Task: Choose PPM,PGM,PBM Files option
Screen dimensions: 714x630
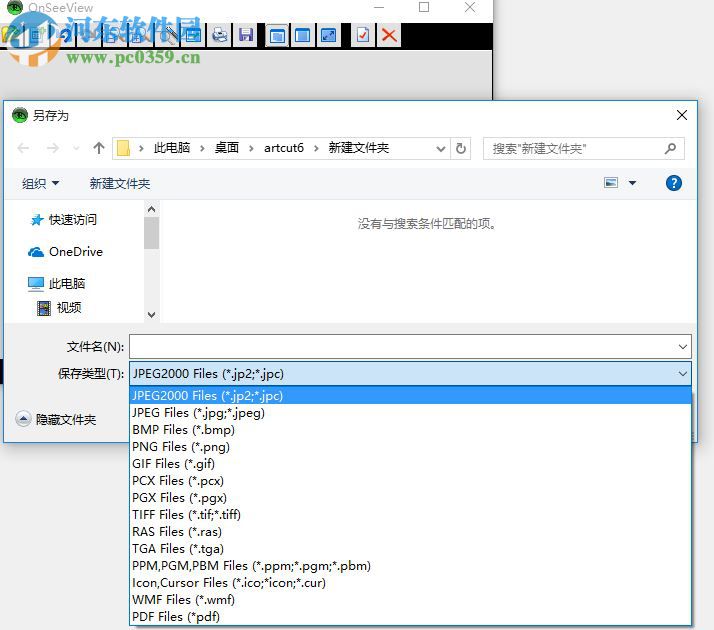Action: [x=410, y=566]
